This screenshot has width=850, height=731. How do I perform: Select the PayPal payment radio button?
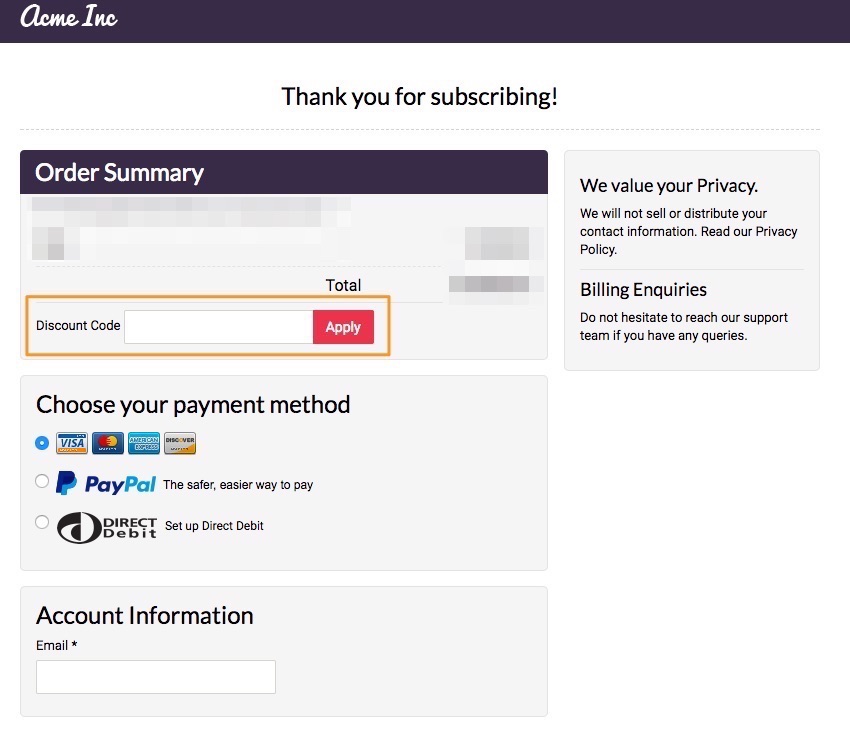[x=42, y=481]
